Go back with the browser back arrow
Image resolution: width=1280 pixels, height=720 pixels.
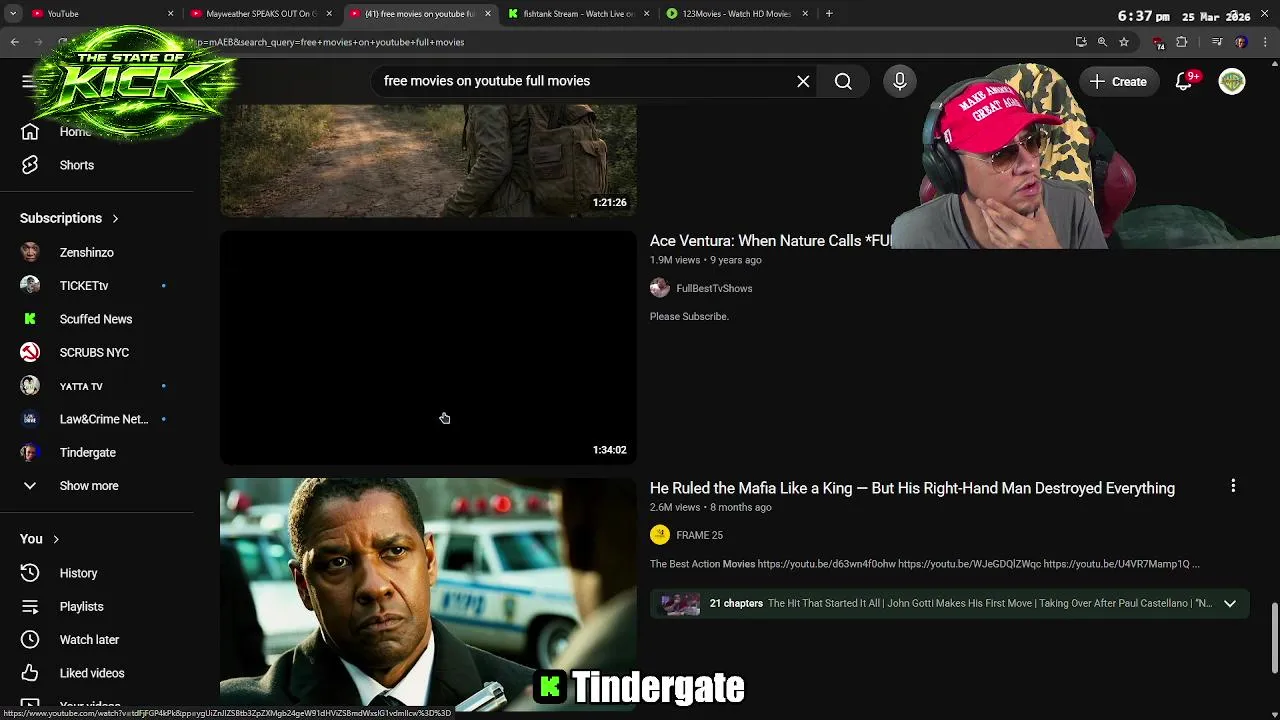15,42
